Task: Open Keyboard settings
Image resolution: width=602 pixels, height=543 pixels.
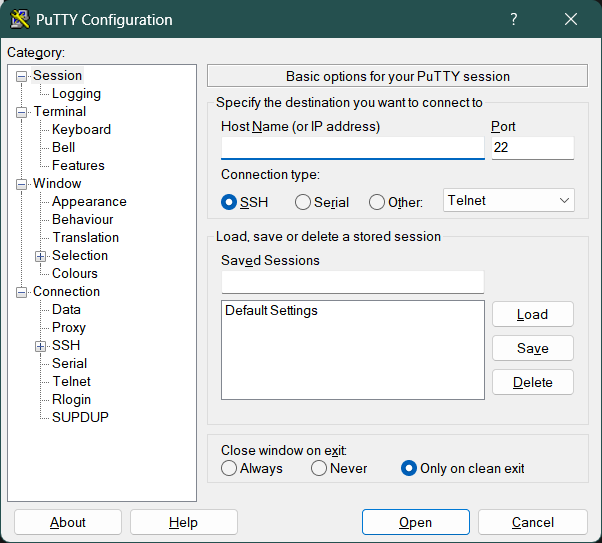Action: click(81, 129)
